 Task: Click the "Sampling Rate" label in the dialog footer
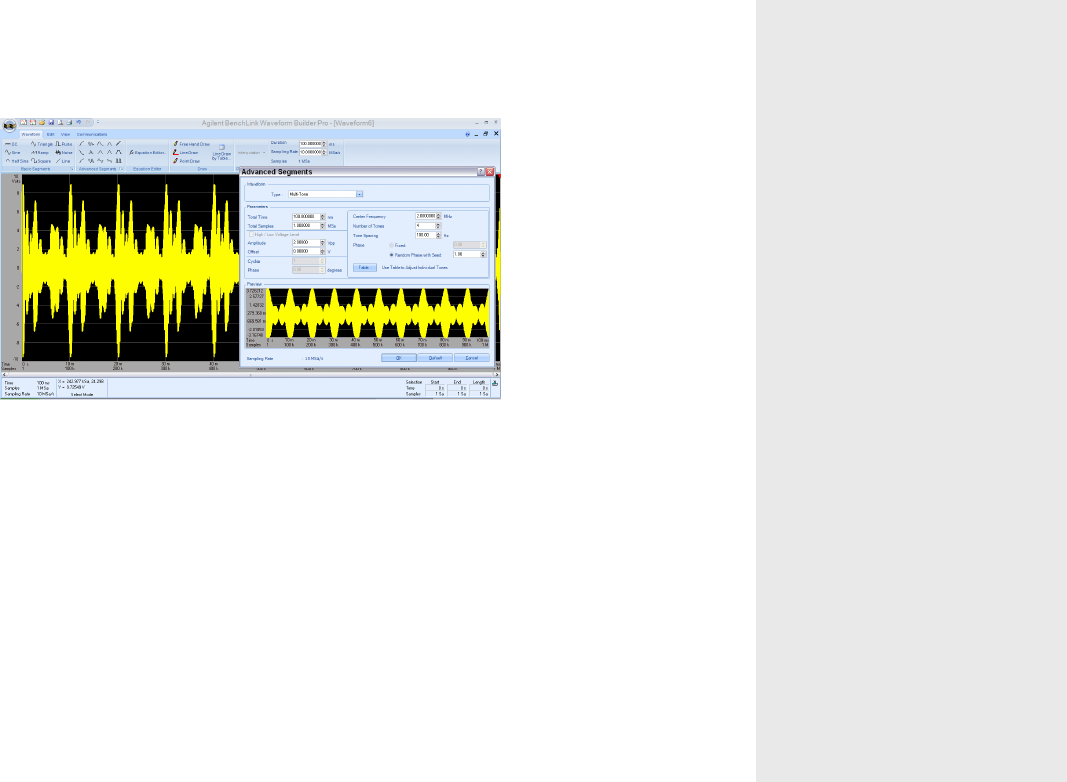(260, 358)
